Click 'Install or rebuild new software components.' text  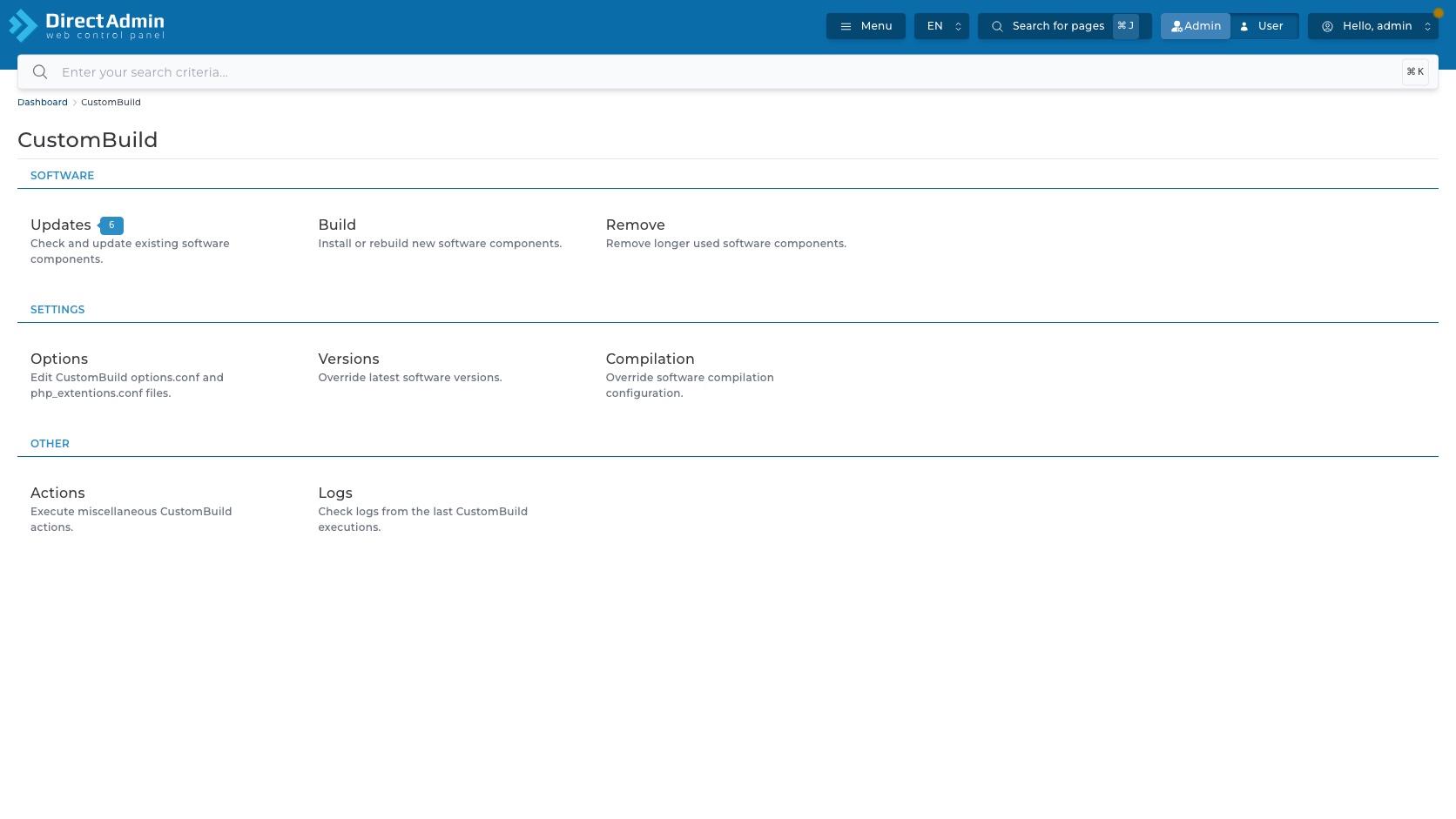pyautogui.click(x=440, y=244)
